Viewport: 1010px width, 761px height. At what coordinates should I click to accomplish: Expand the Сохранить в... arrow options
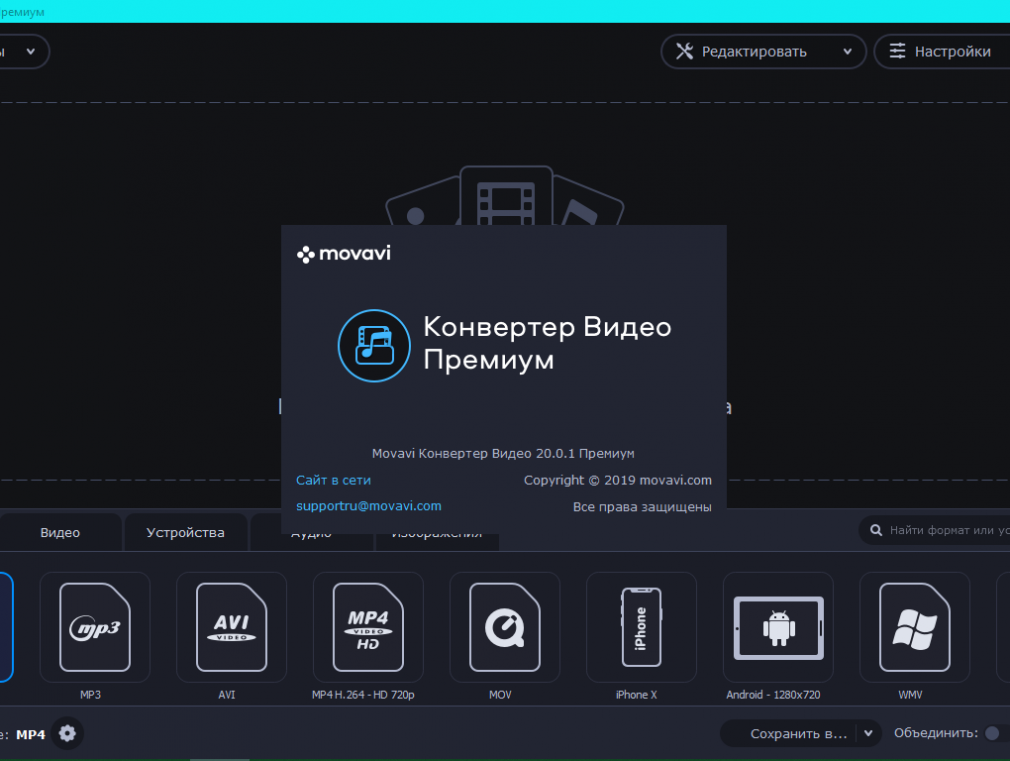868,733
